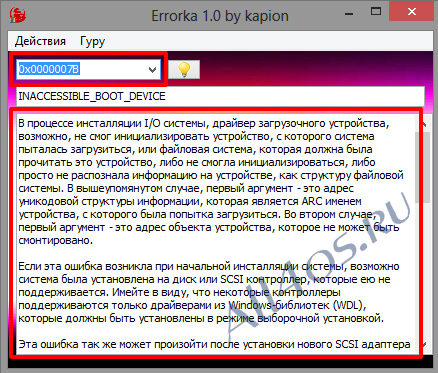Image resolution: width=438 pixels, height=373 pixels.
Task: Maximize the Errorka window
Action: (x=376, y=12)
